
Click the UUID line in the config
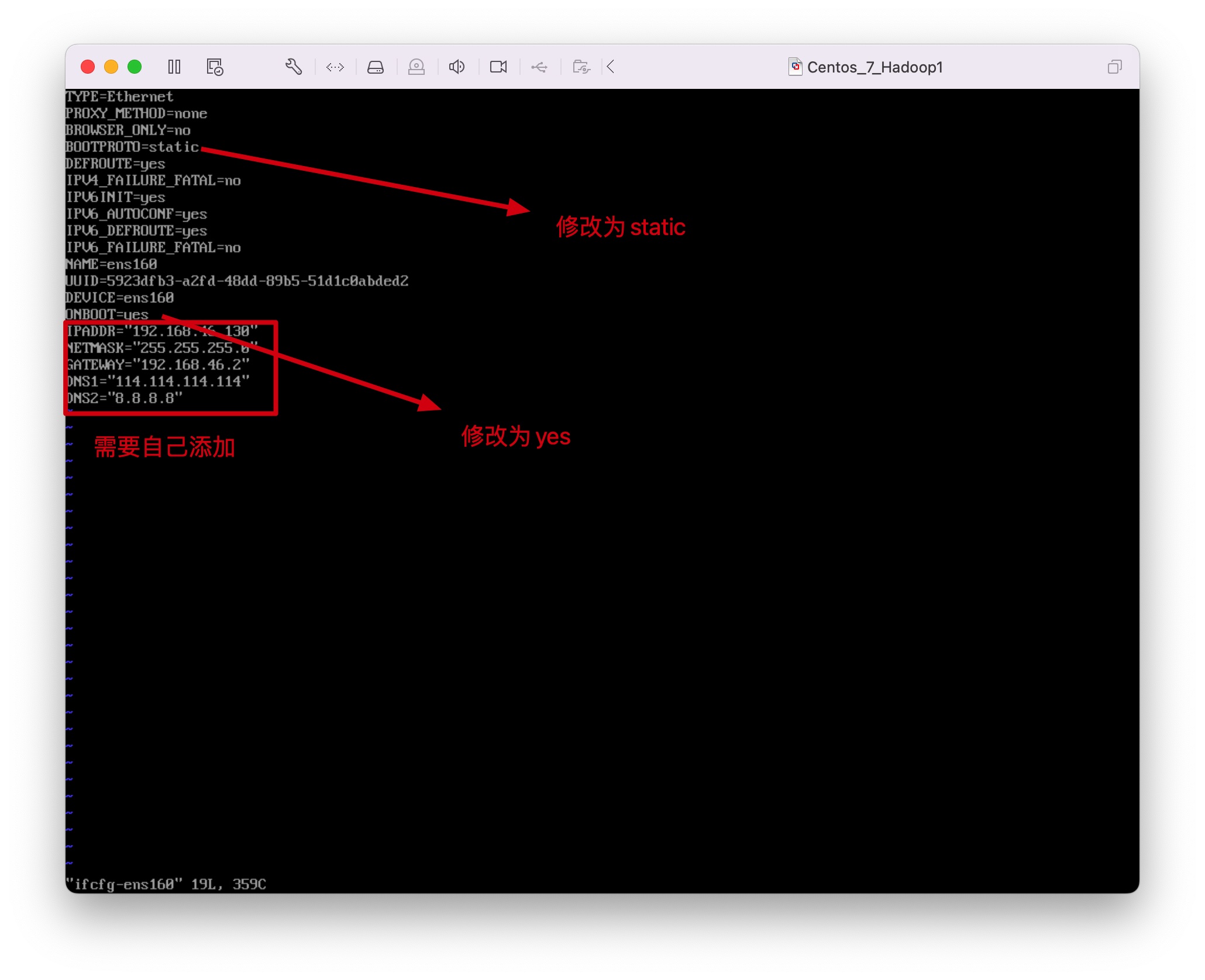[x=237, y=281]
